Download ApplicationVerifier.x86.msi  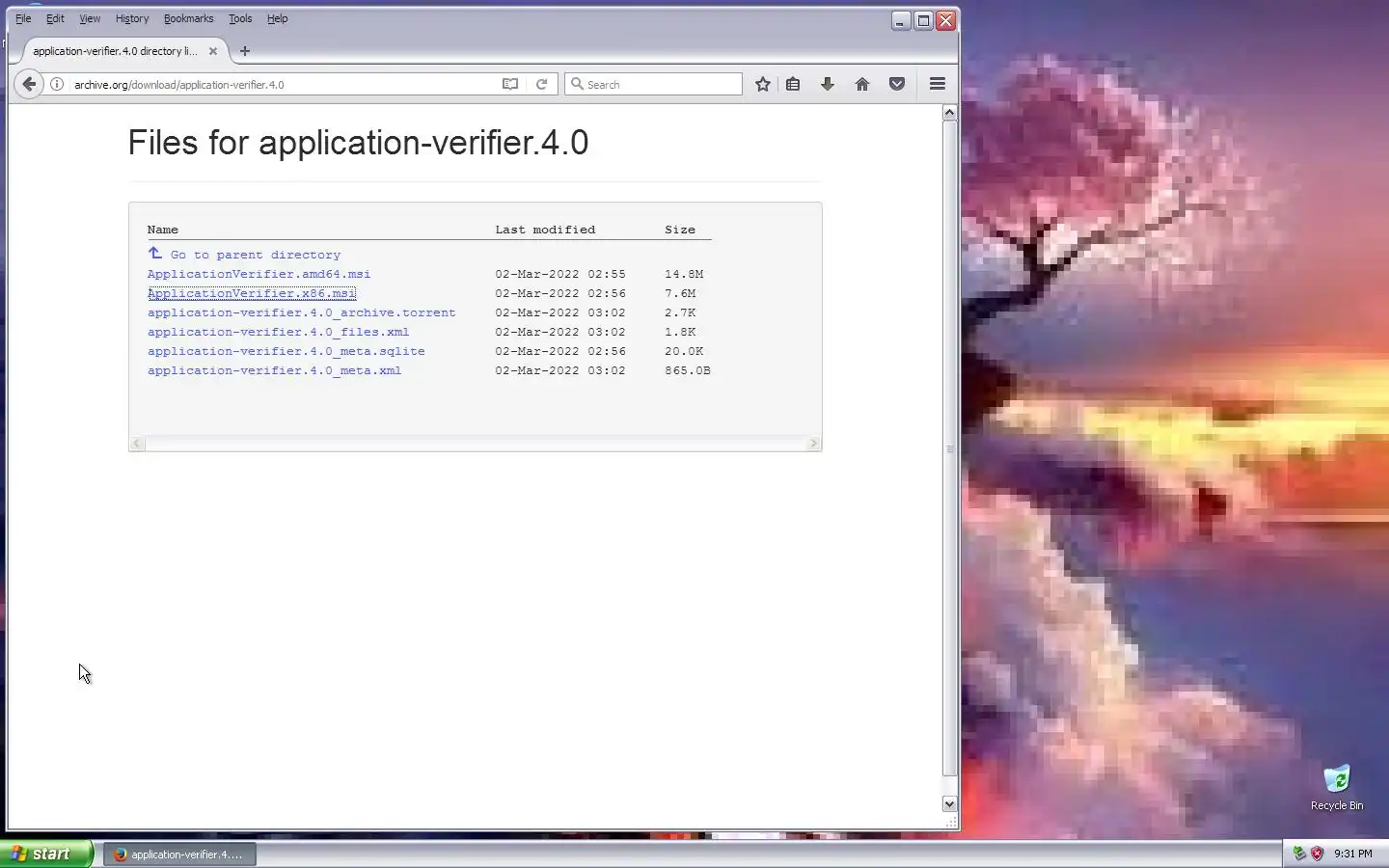251,293
